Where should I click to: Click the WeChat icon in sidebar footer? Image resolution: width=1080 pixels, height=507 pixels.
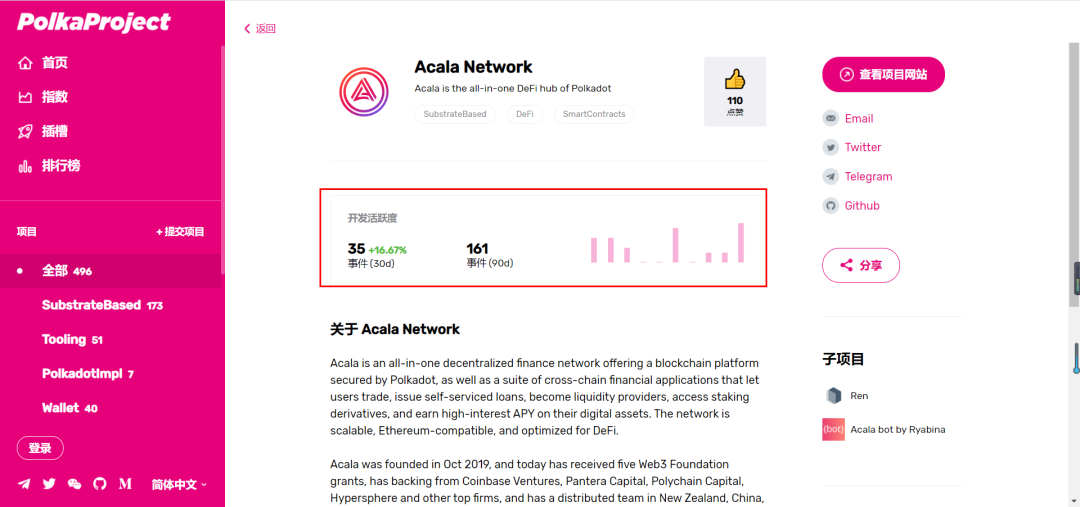(74, 484)
